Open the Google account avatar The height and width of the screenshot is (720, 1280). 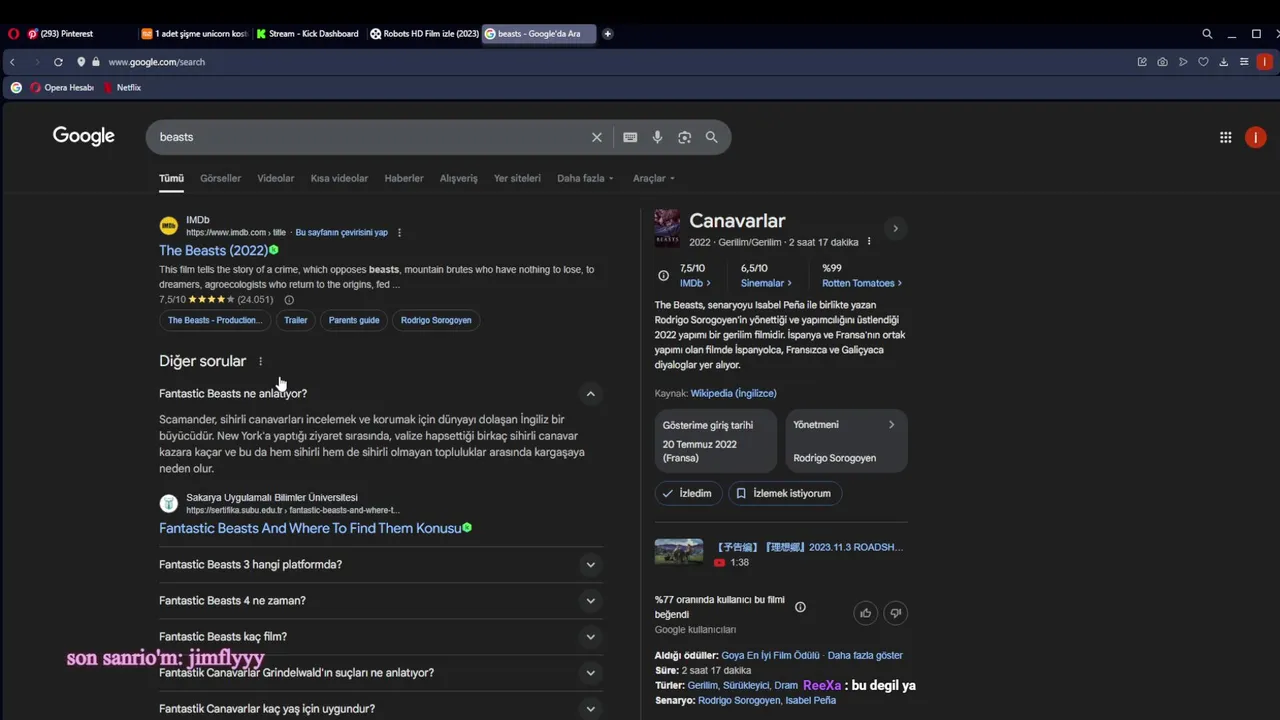click(1256, 138)
